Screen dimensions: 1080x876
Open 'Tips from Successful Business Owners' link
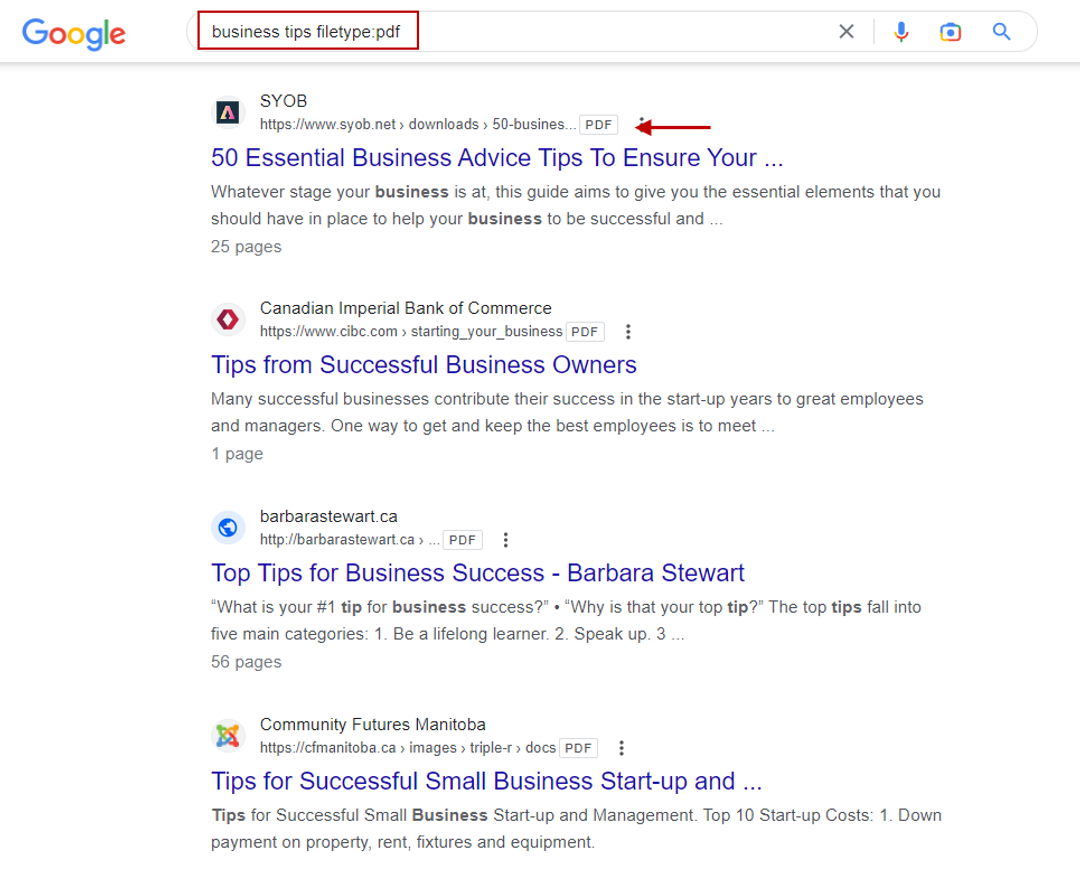(423, 364)
